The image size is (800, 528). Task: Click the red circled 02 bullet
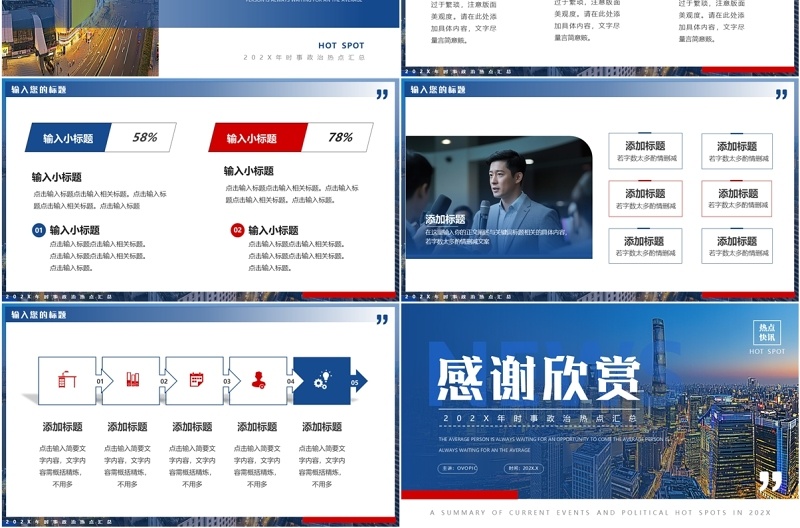point(237,230)
